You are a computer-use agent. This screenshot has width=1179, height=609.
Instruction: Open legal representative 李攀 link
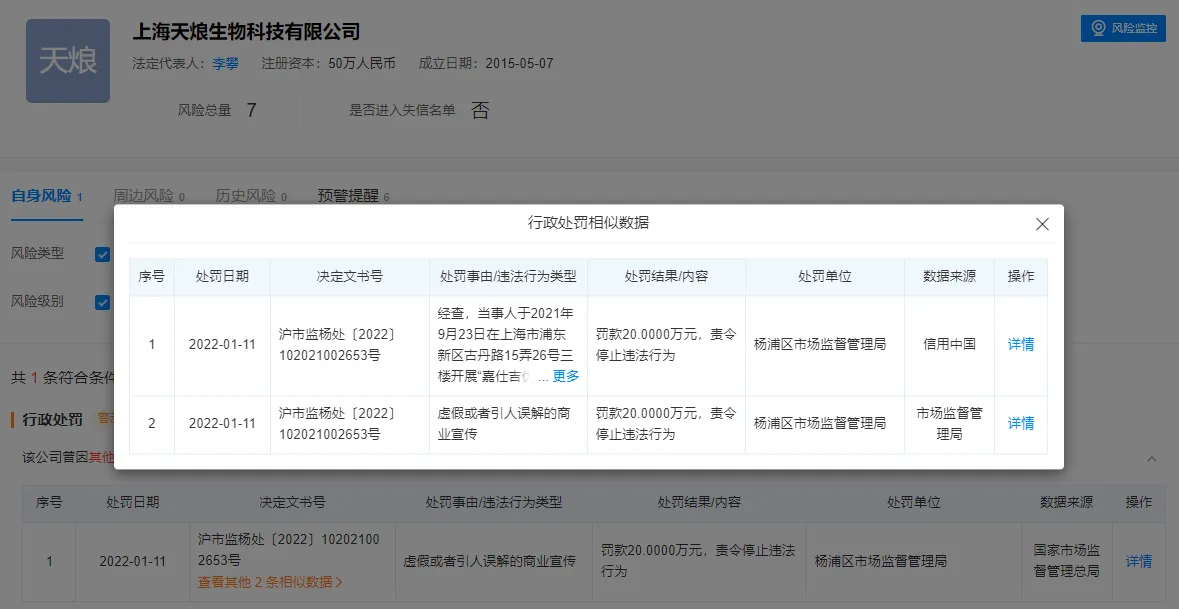(x=225, y=63)
